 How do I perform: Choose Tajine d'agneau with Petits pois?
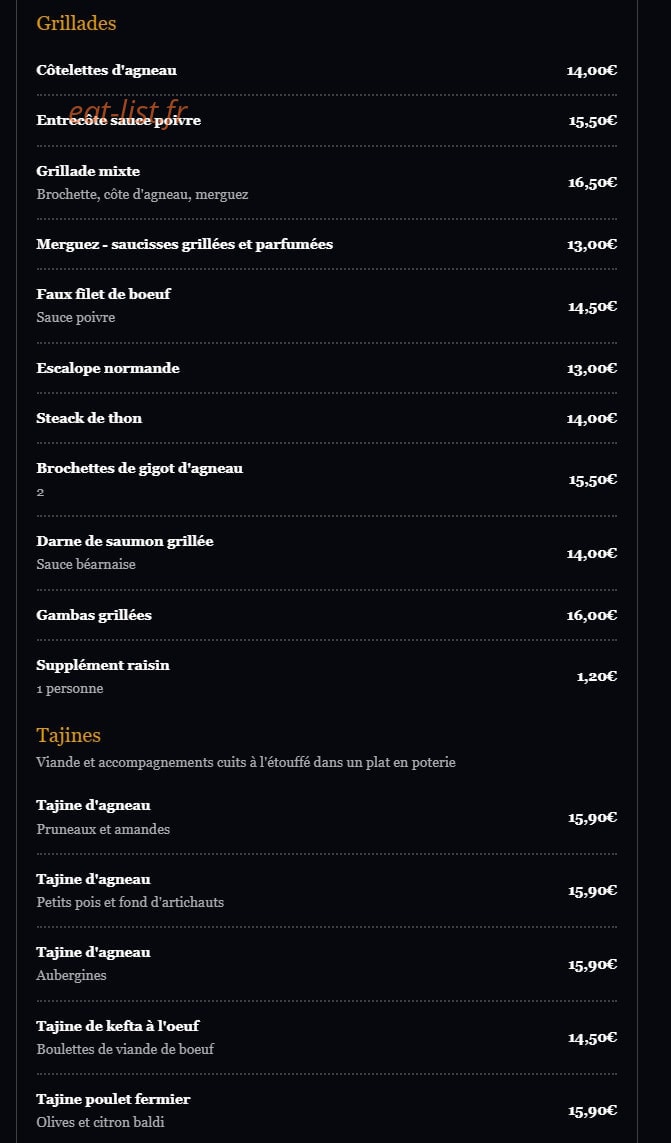(x=327, y=891)
